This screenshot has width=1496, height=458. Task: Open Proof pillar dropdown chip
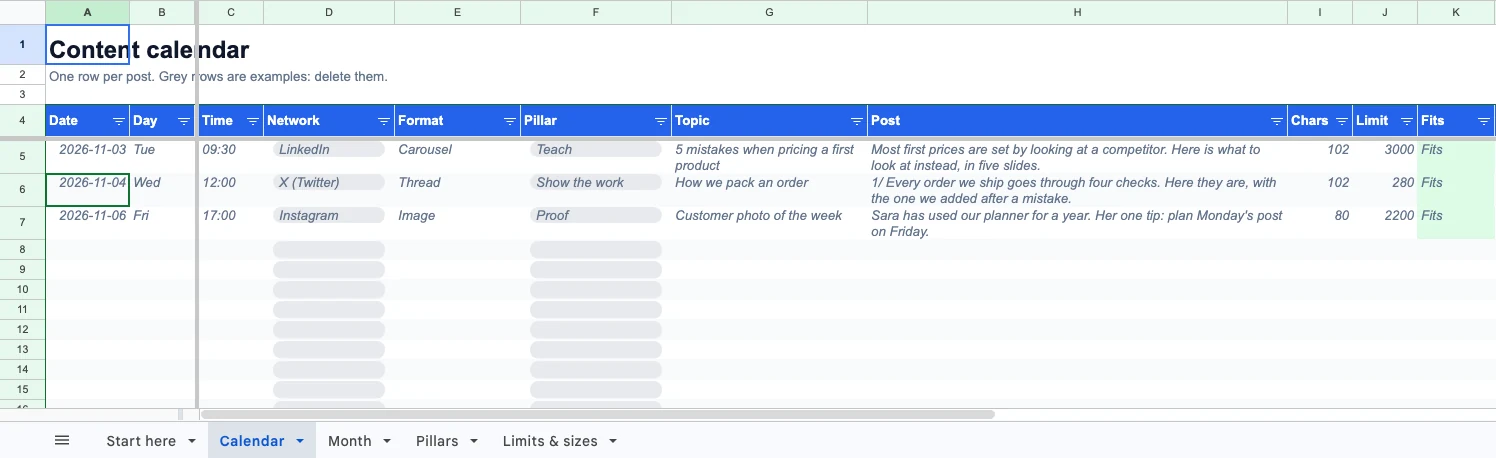pos(596,215)
